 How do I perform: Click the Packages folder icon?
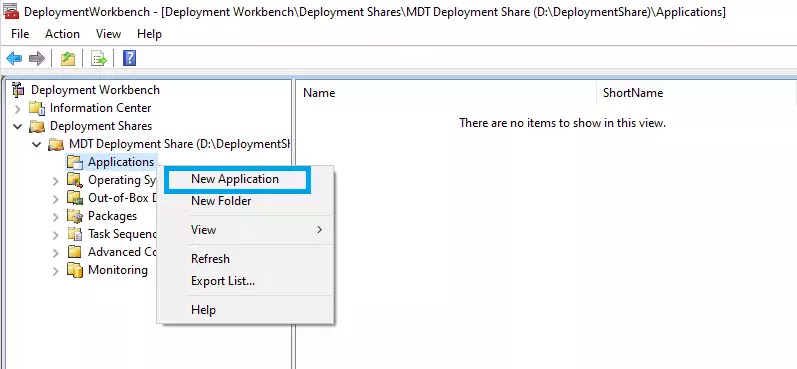click(75, 216)
